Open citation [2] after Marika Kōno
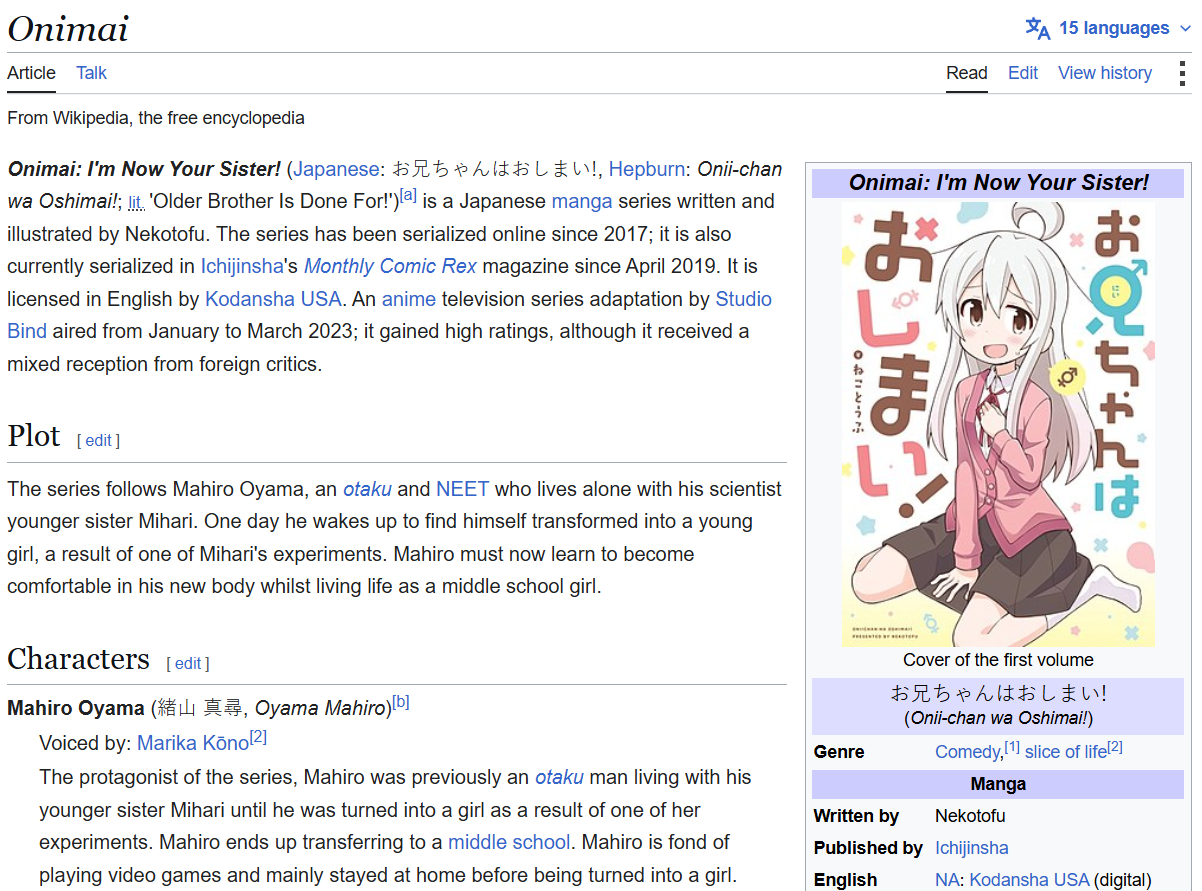This screenshot has width=1202, height=891. tap(258, 737)
